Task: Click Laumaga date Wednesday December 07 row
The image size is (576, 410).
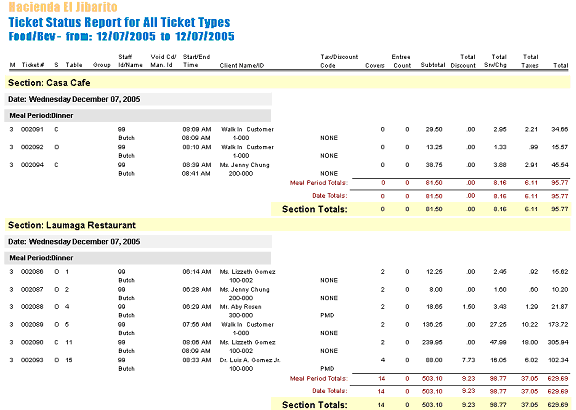Action: (138, 242)
